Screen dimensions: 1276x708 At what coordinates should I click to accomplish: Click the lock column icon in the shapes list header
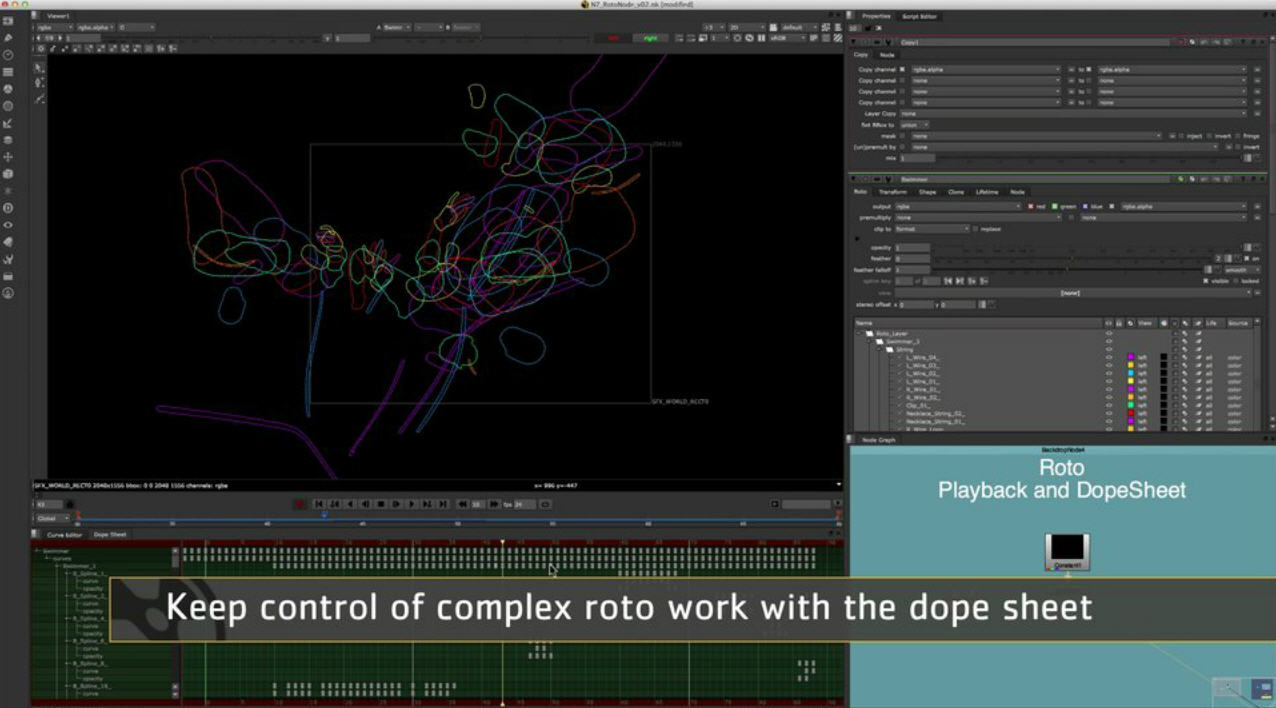[1118, 323]
